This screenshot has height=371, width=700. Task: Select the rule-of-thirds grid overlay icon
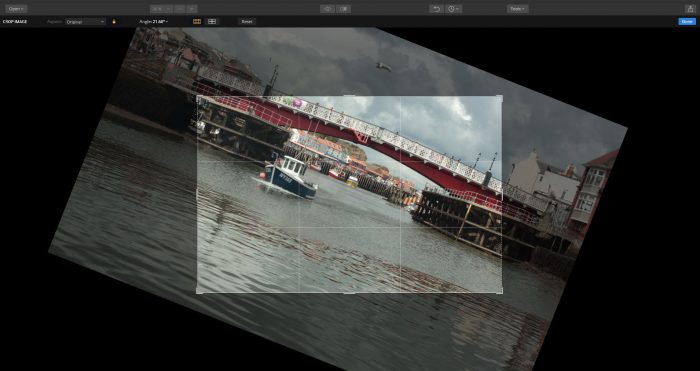click(197, 21)
